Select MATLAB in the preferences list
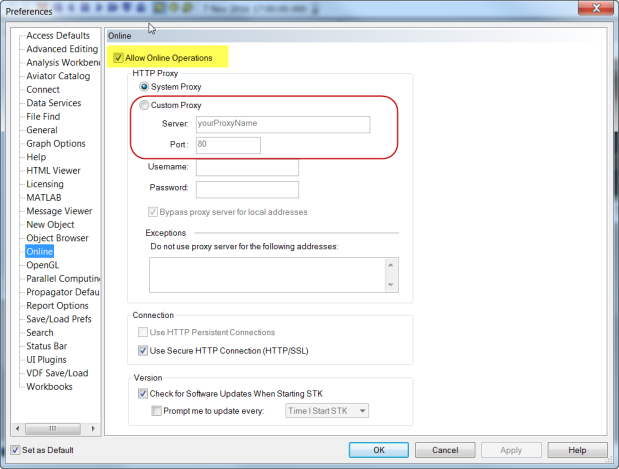Image resolution: width=619 pixels, height=469 pixels. [x=46, y=198]
